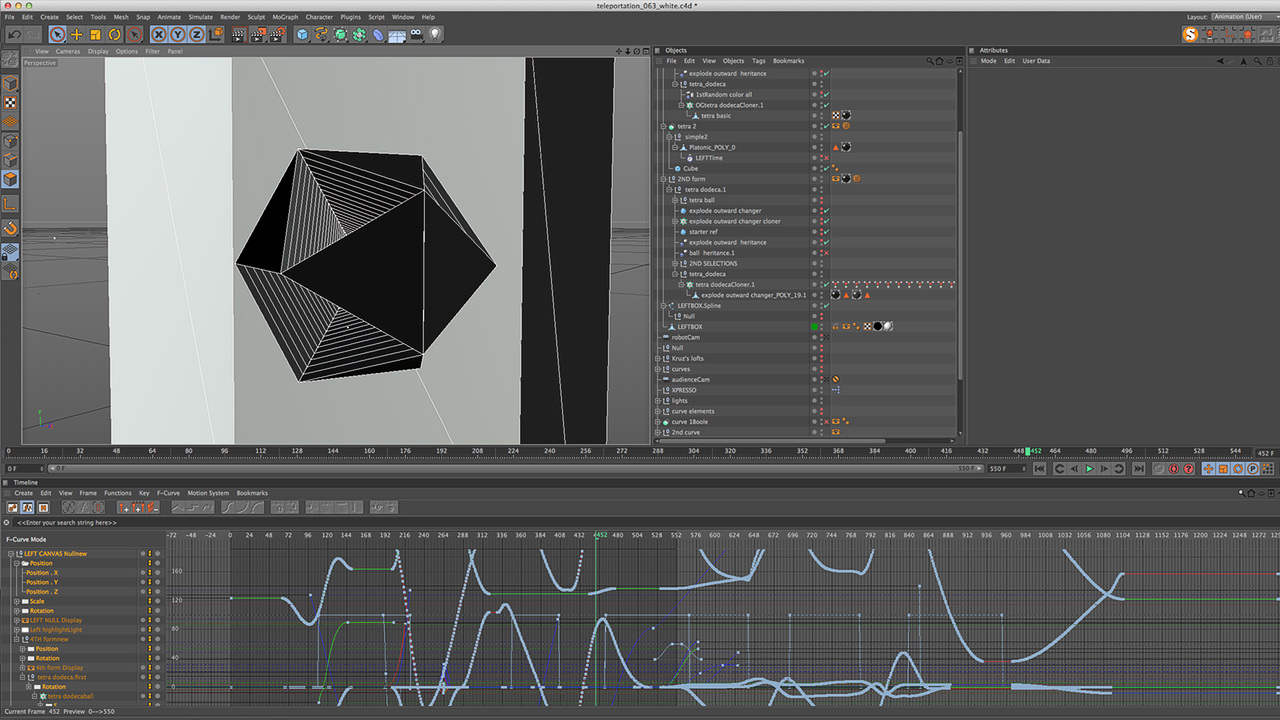Select the Move tool in the top toolbar
The width and height of the screenshot is (1280, 720).
(76, 34)
